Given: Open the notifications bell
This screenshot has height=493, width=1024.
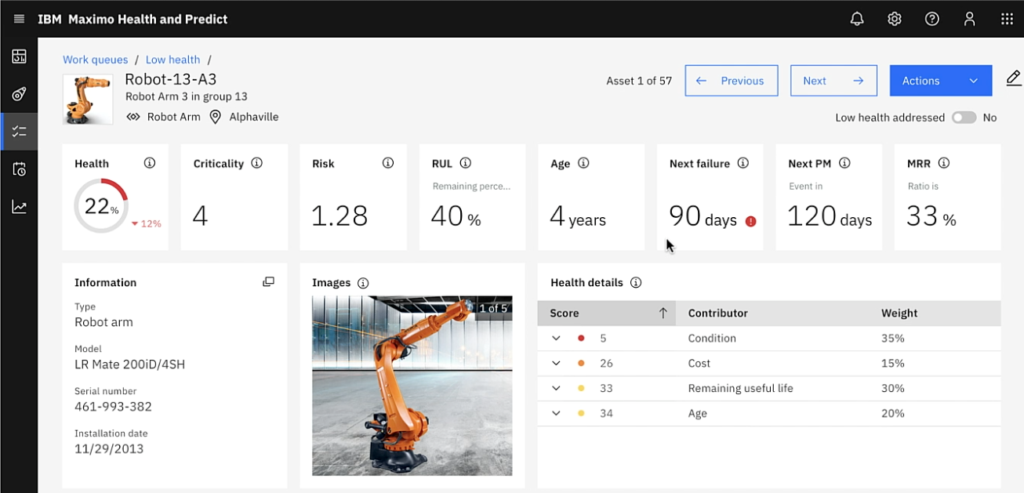Looking at the screenshot, I should tap(857, 19).
